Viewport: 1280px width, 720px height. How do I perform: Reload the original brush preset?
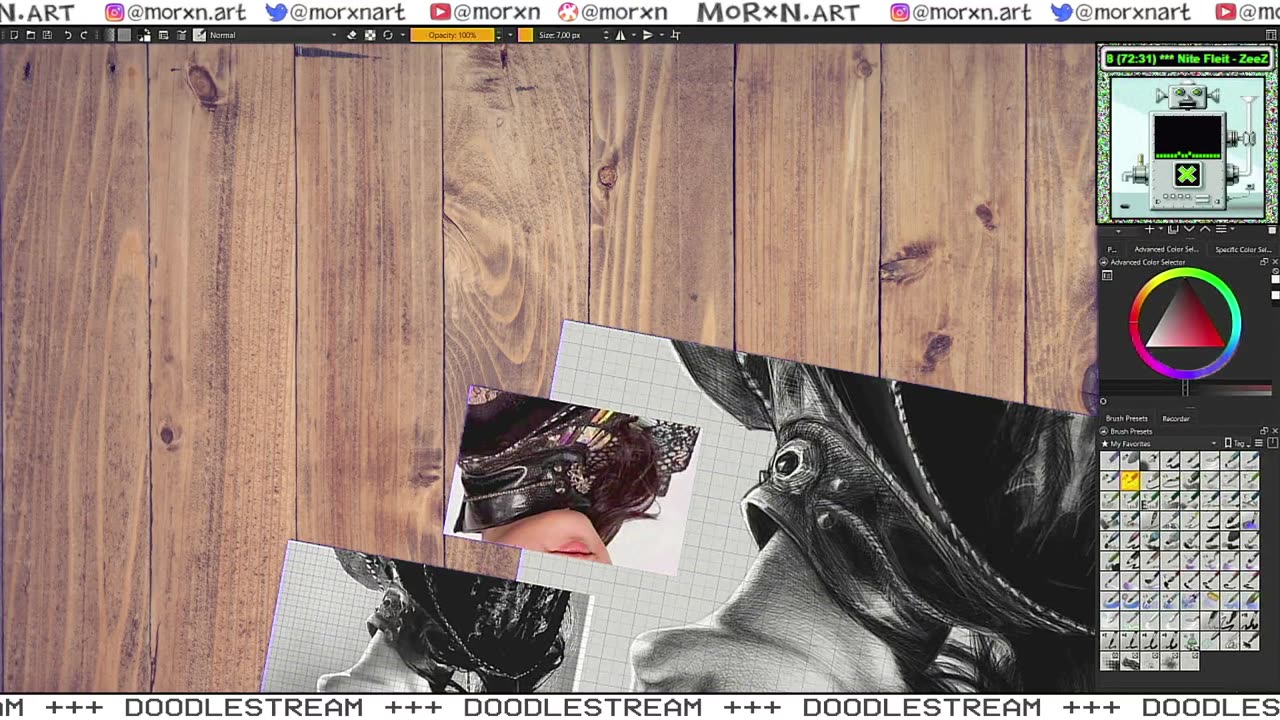(x=388, y=35)
